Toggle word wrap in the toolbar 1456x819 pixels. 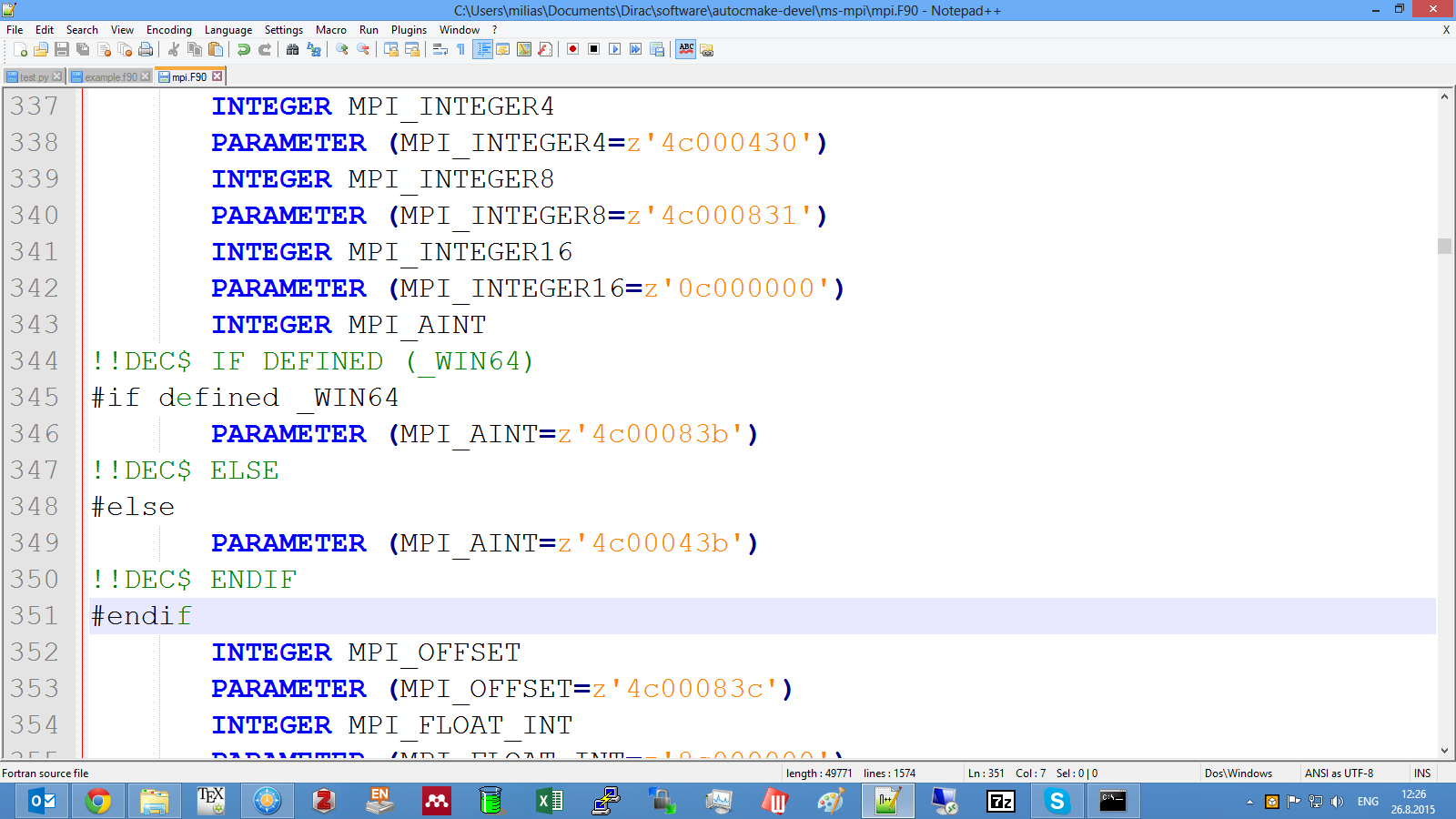coord(440,49)
